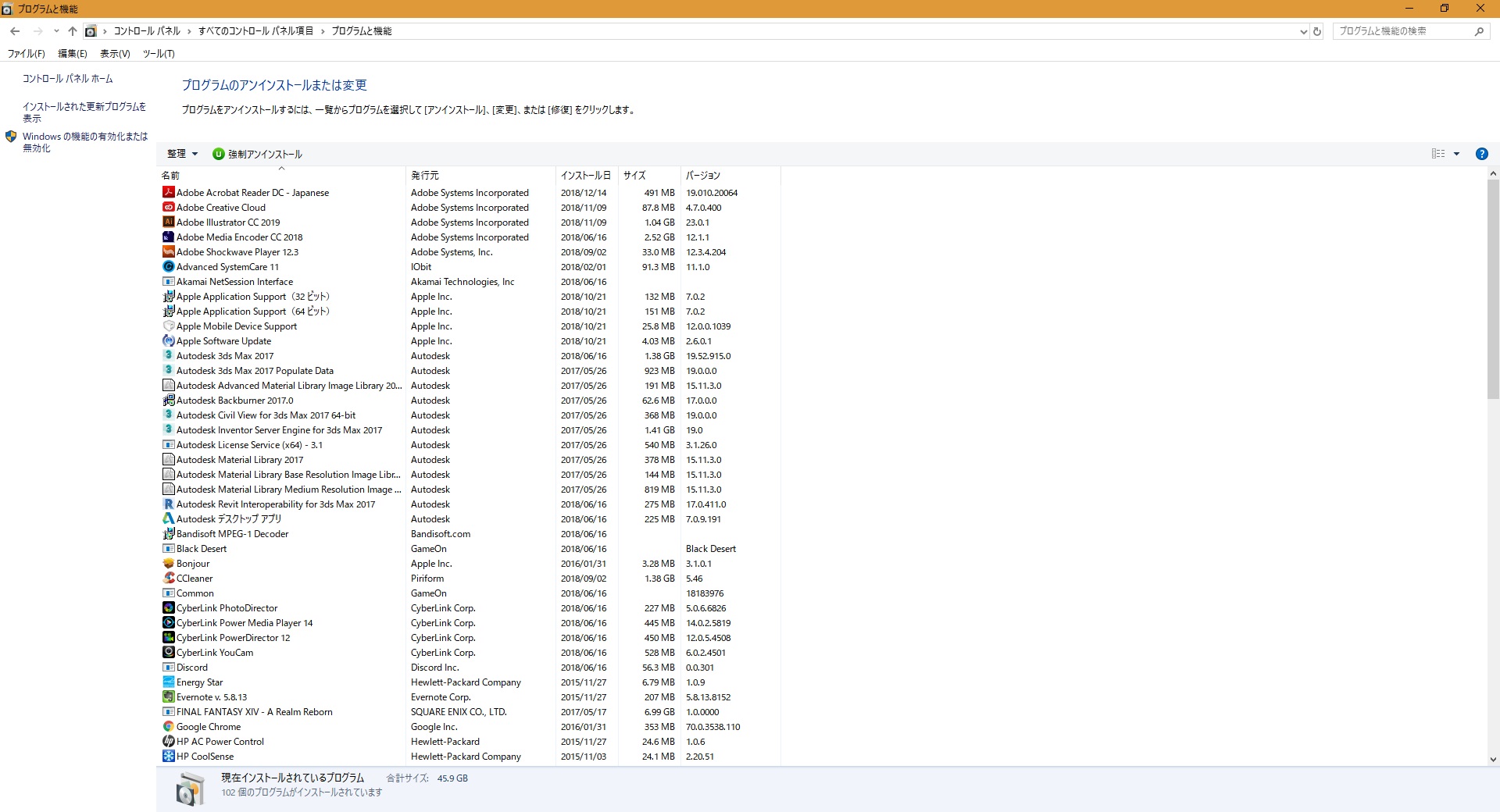Viewport: 1500px width, 812px height.
Task: Click the Adobe Shockwave Player 12.3 icon
Action: (x=168, y=251)
